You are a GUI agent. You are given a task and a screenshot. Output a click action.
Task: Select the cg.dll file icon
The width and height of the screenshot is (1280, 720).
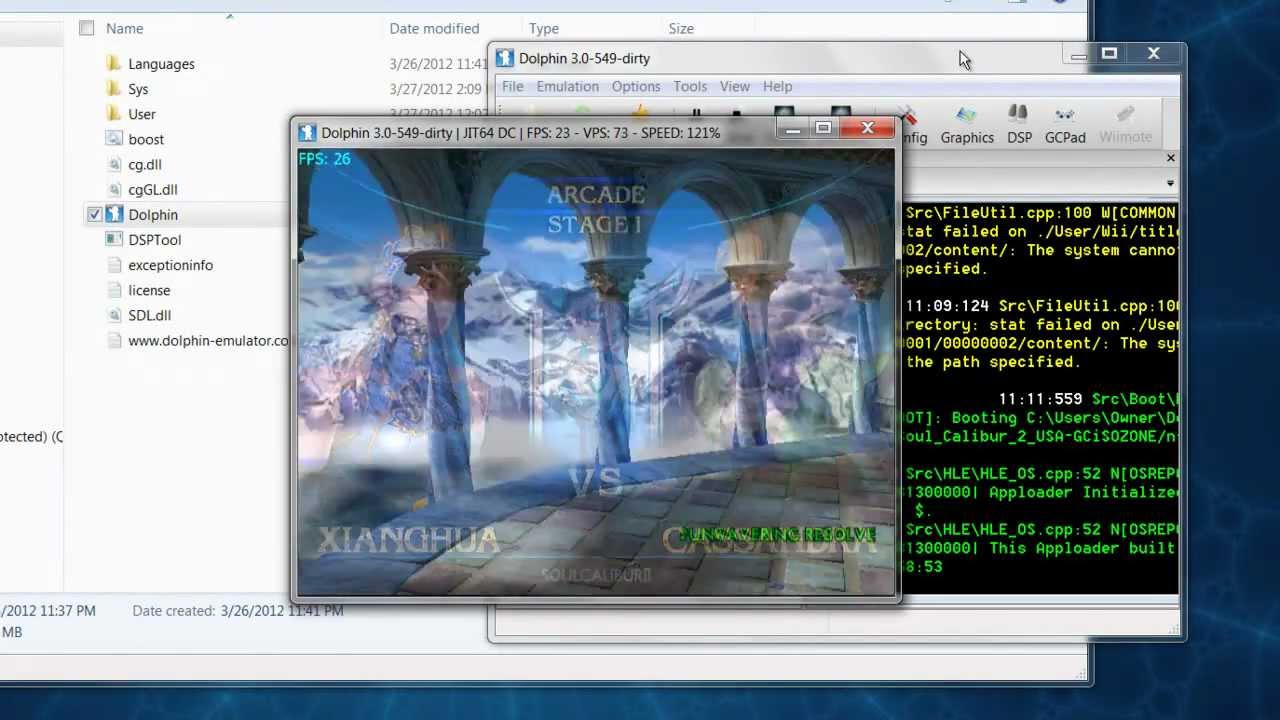pyautogui.click(x=113, y=164)
